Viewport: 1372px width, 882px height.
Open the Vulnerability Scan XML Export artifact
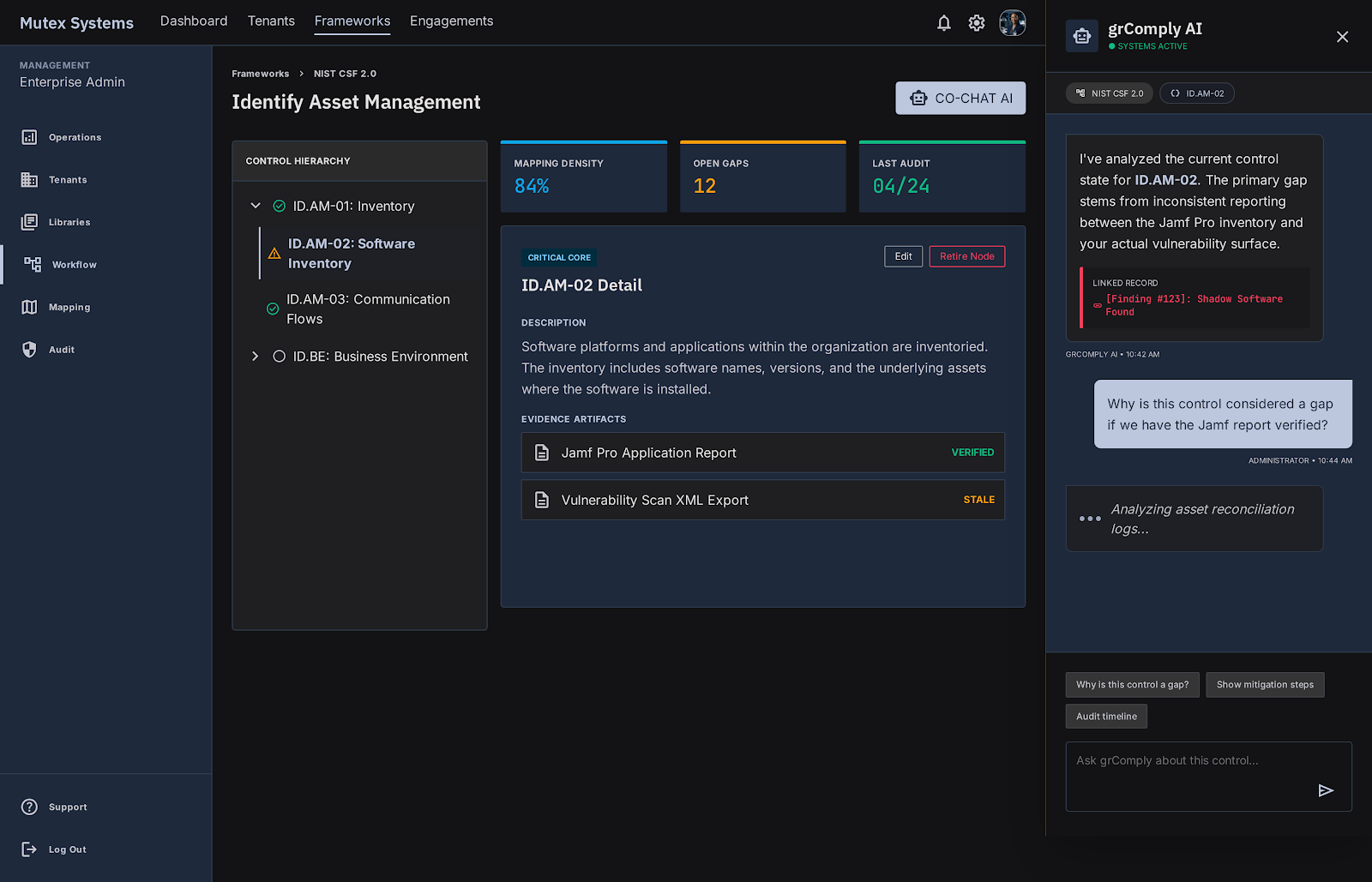[x=763, y=500]
